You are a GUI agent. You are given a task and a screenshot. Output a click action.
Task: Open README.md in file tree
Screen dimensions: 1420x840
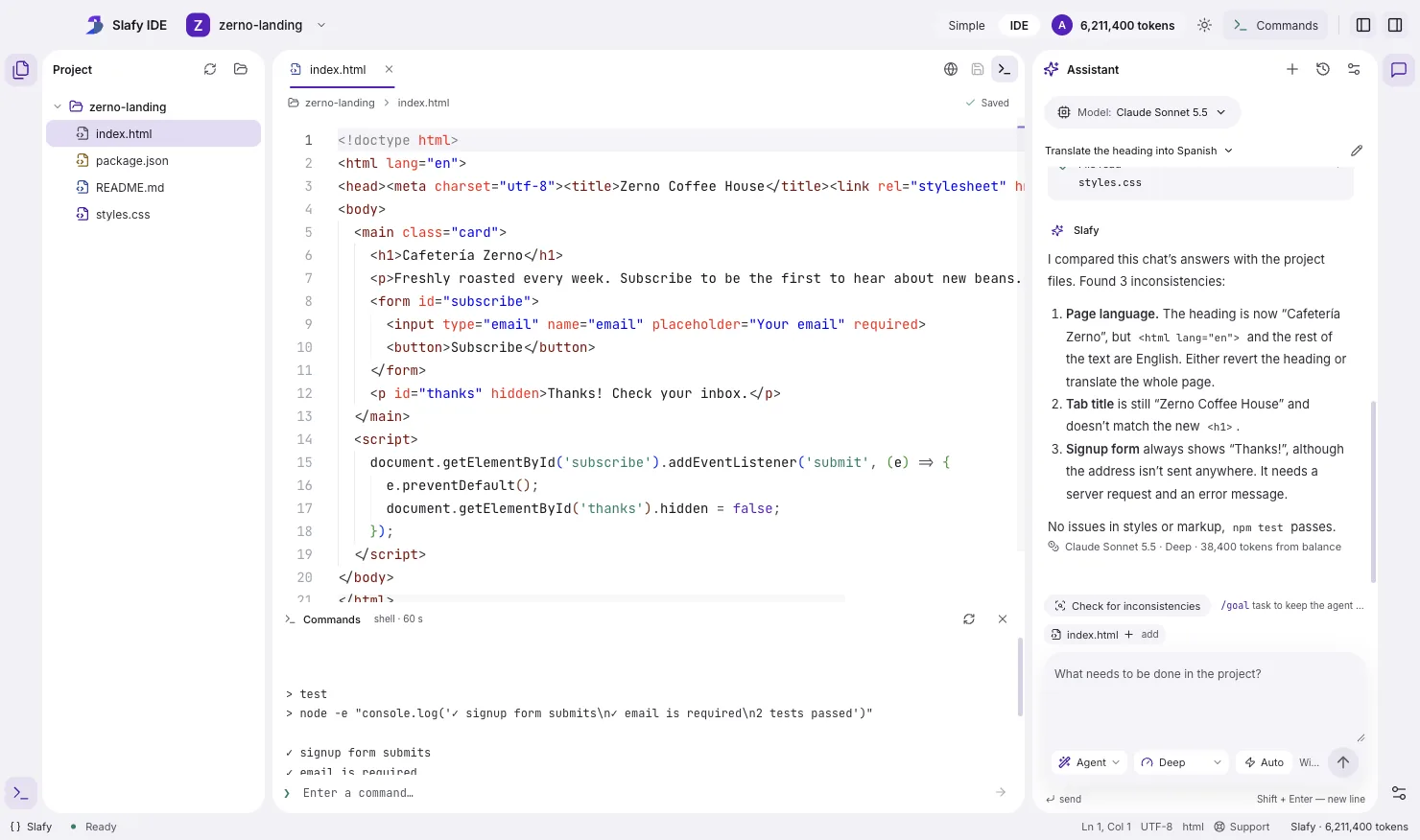pos(154,188)
